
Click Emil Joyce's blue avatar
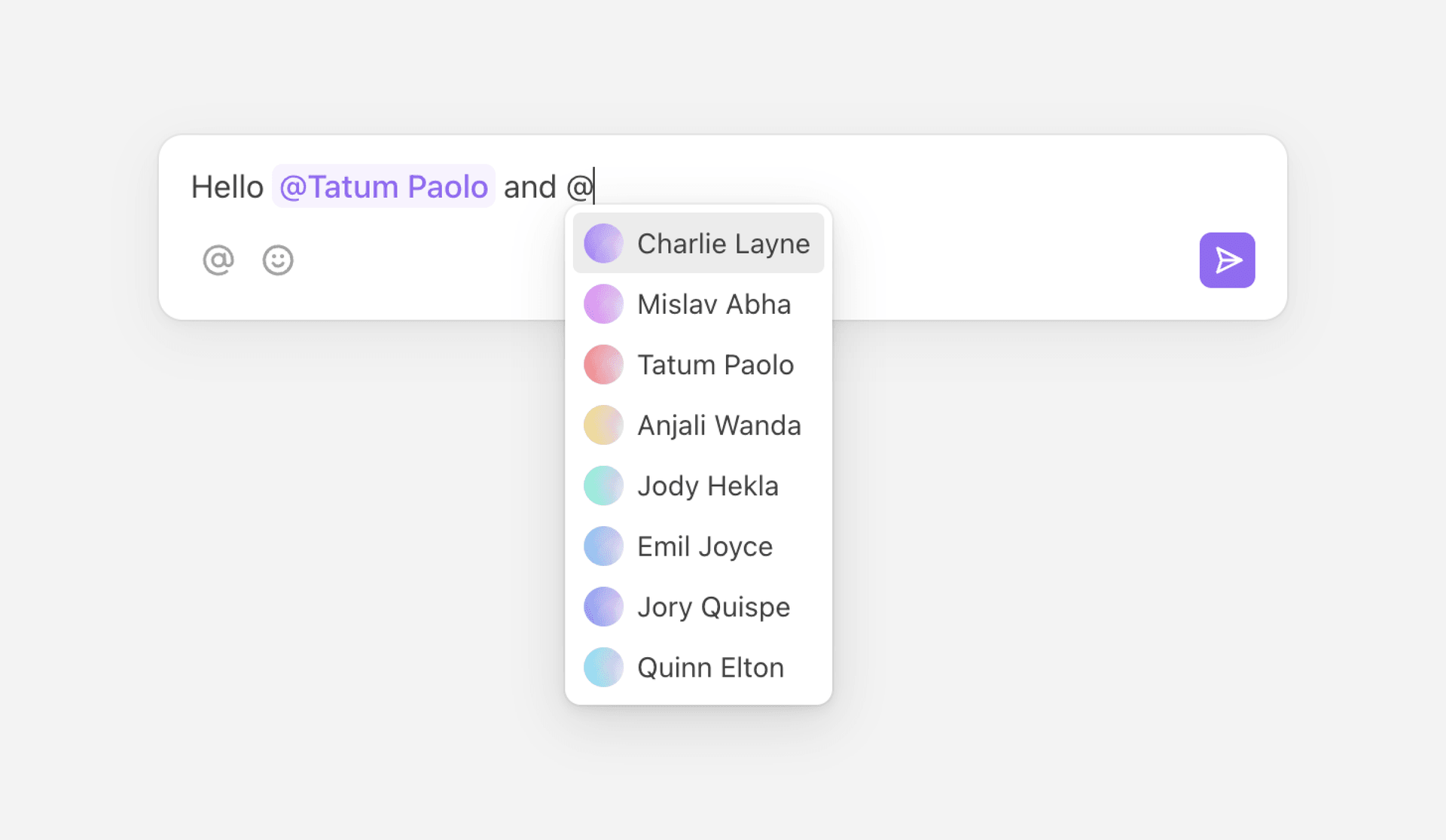pyautogui.click(x=603, y=546)
